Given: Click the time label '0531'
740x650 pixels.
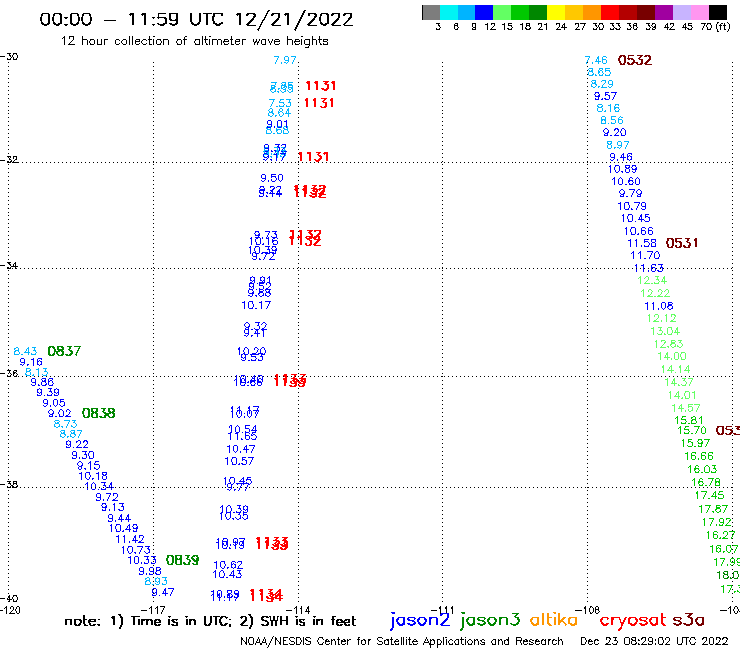Looking at the screenshot, I should point(681,243).
